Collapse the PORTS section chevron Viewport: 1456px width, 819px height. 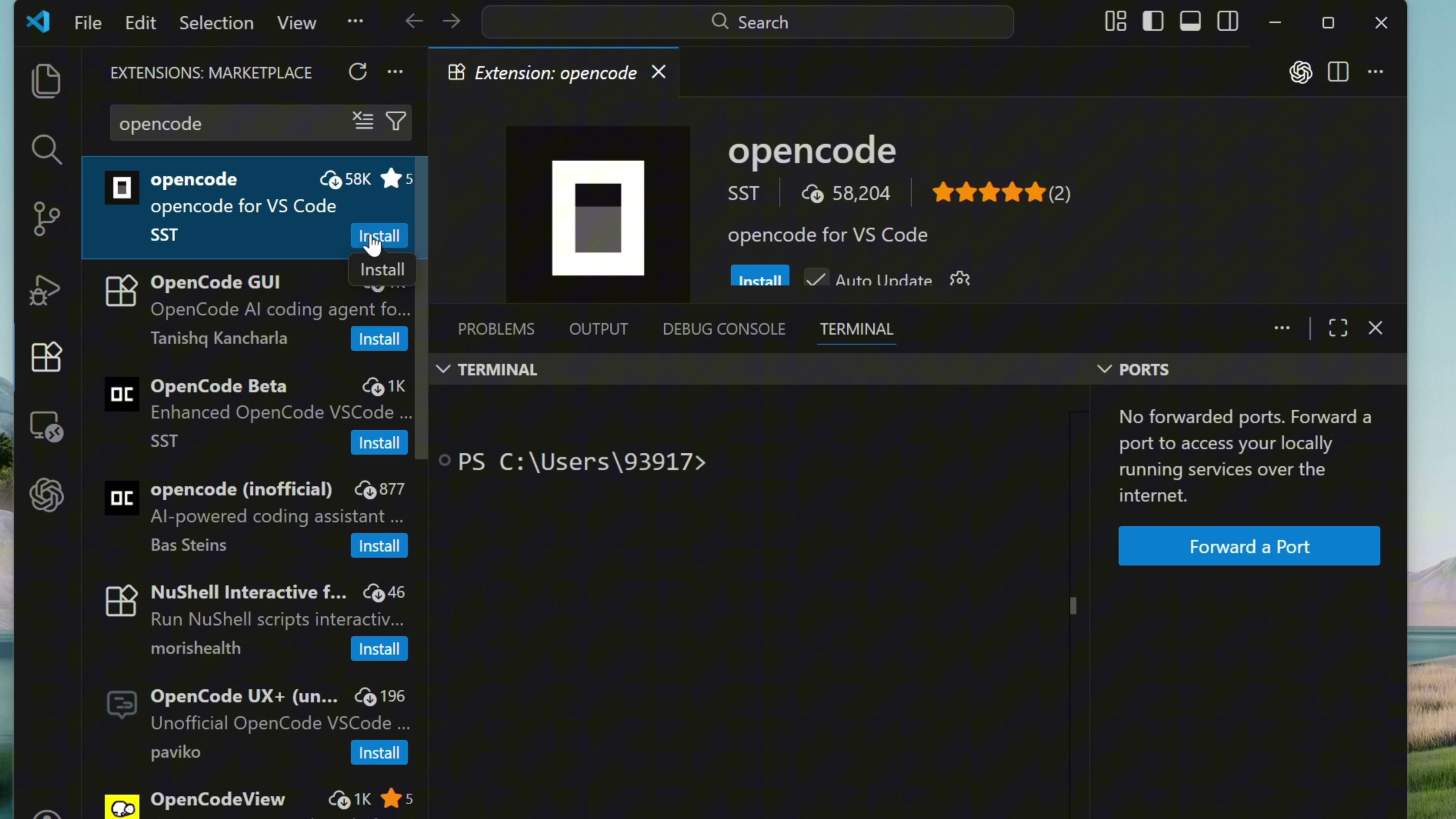click(x=1104, y=369)
